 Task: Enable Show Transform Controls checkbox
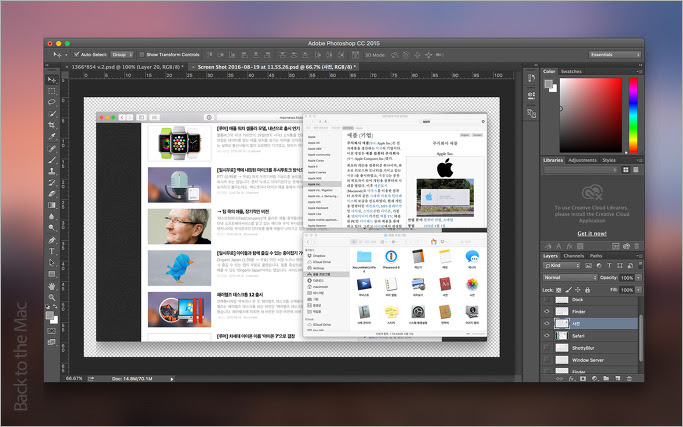pos(142,54)
